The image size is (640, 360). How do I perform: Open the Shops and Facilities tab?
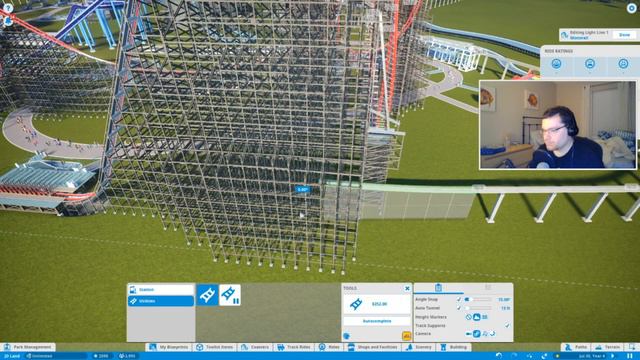373,347
